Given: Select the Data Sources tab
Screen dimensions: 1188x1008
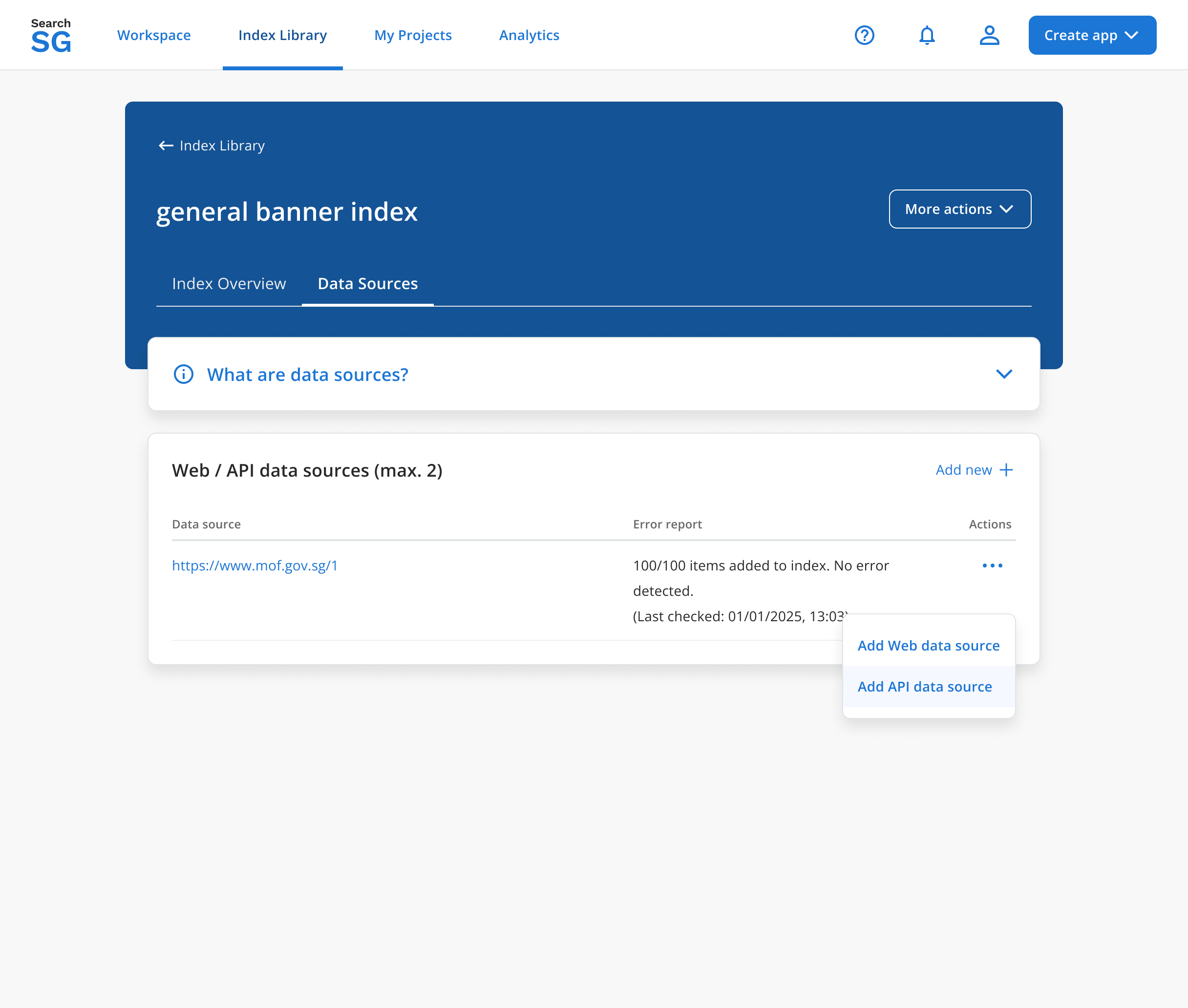Looking at the screenshot, I should click(x=367, y=284).
